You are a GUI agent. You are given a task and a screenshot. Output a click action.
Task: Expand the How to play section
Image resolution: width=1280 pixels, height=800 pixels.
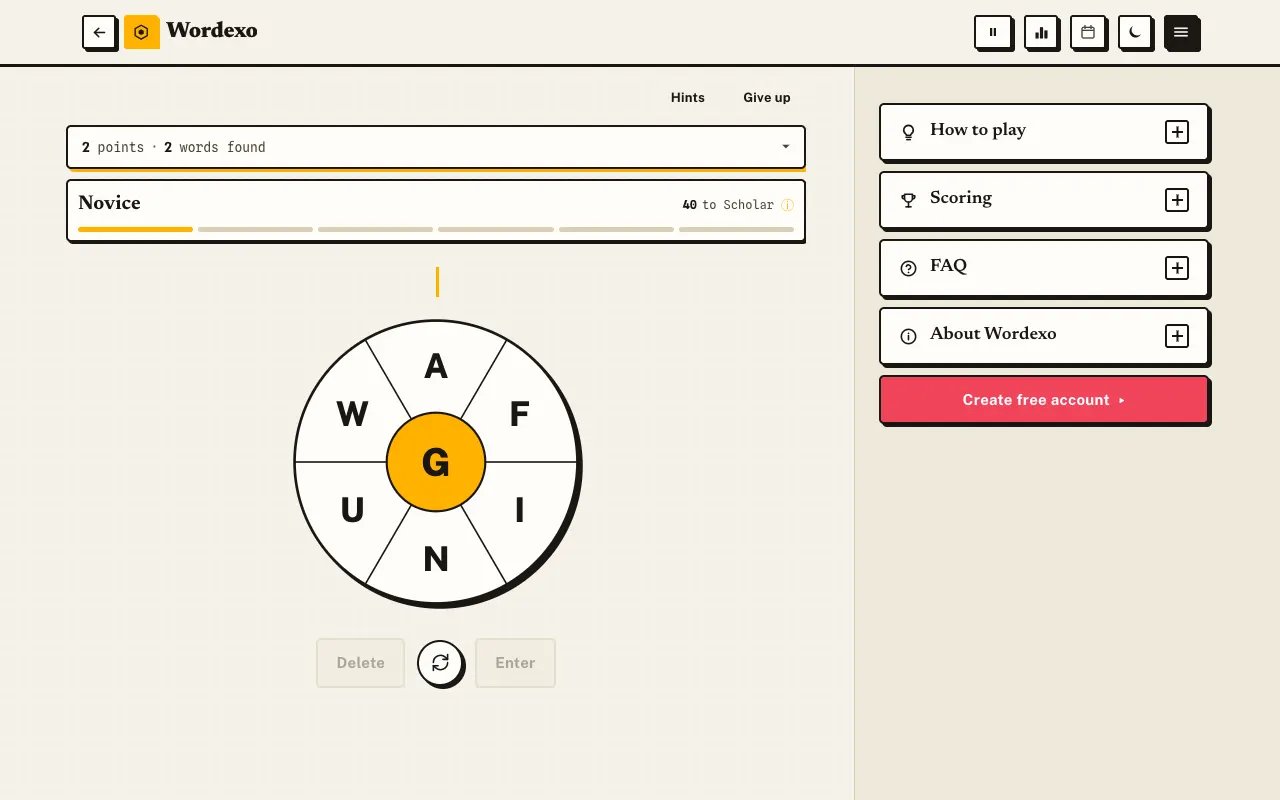point(1177,132)
